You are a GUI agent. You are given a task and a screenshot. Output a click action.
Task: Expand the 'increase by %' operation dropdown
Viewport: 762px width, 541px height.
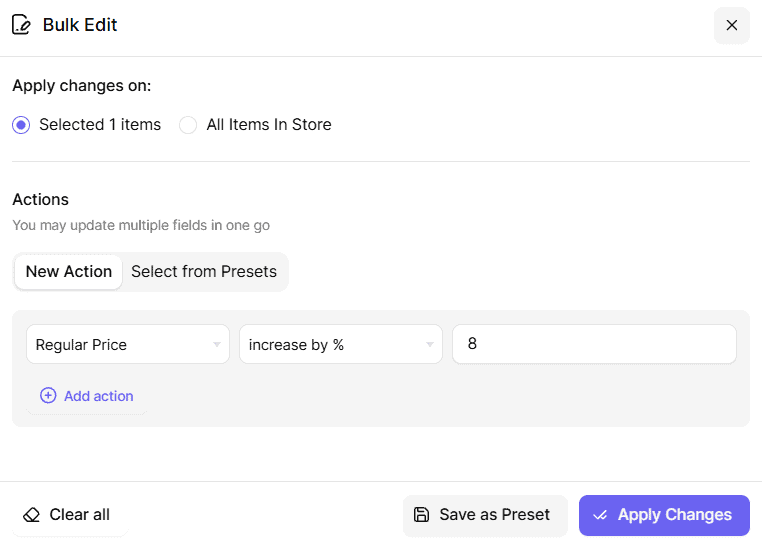(x=341, y=344)
